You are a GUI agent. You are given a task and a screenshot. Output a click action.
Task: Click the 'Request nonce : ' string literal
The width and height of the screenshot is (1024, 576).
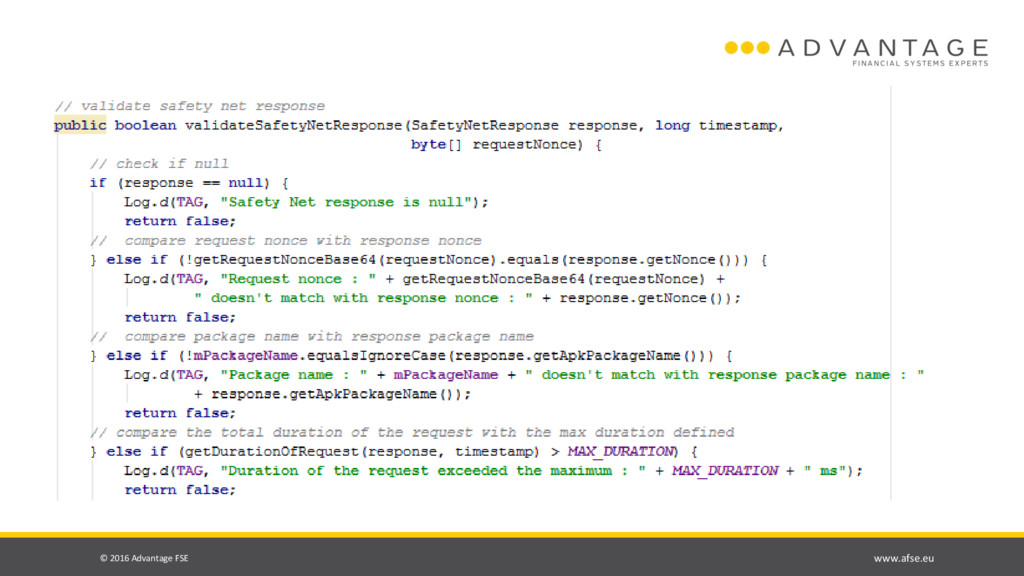pos(298,279)
